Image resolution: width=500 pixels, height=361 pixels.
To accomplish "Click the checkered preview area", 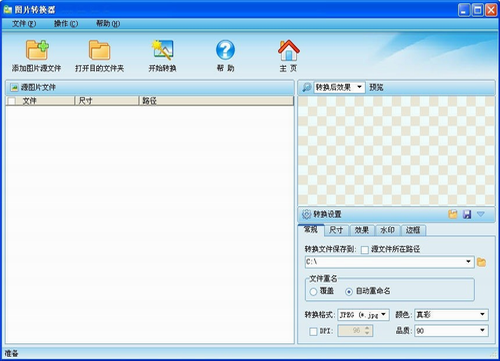I will (396, 151).
